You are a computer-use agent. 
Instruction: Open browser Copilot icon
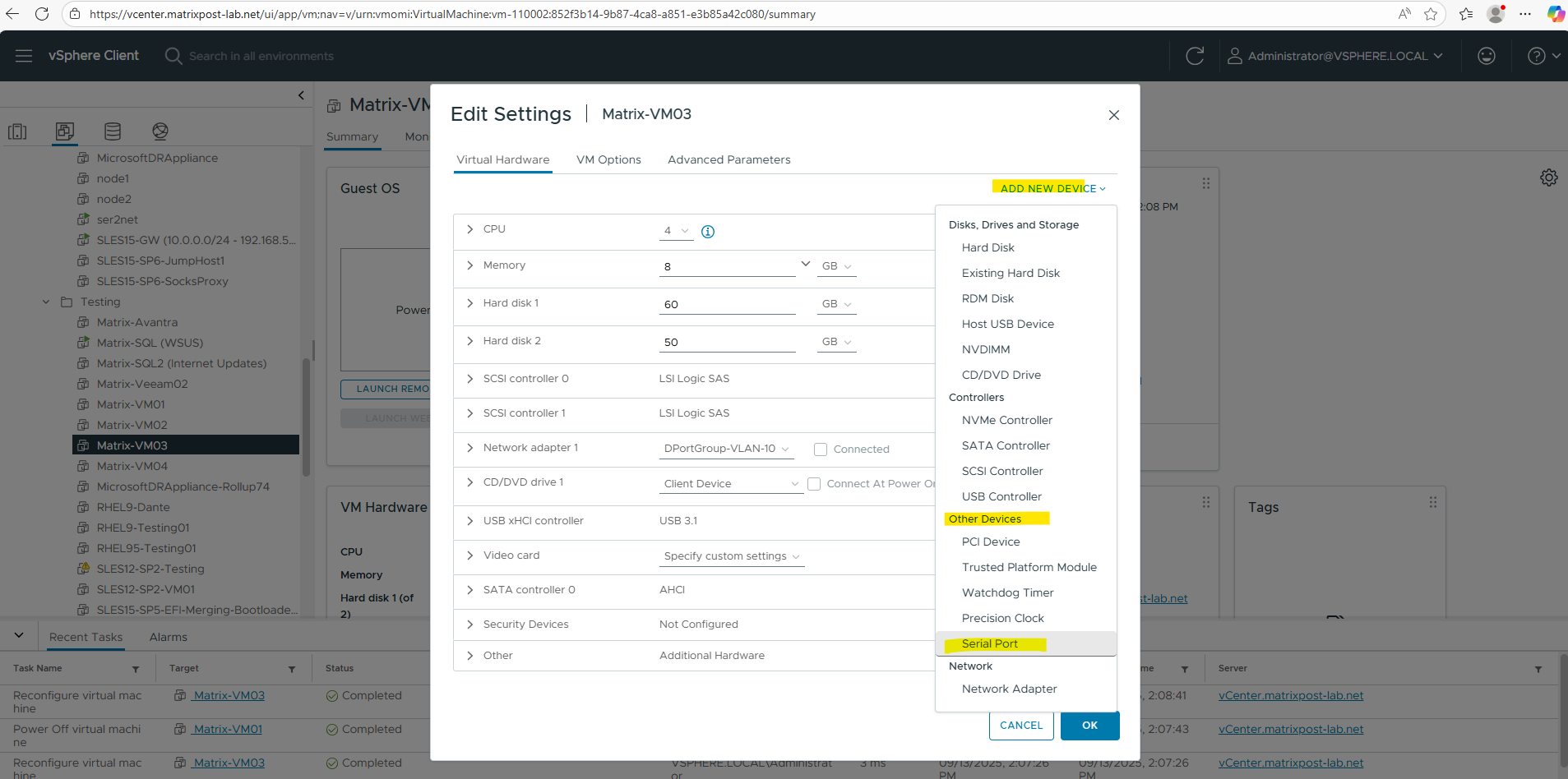point(1556,14)
